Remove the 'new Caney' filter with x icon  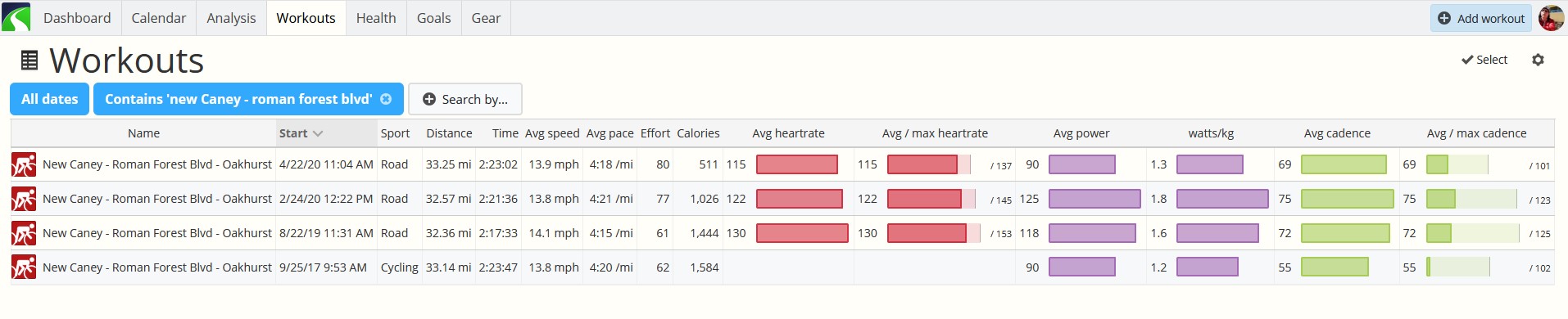[386, 99]
